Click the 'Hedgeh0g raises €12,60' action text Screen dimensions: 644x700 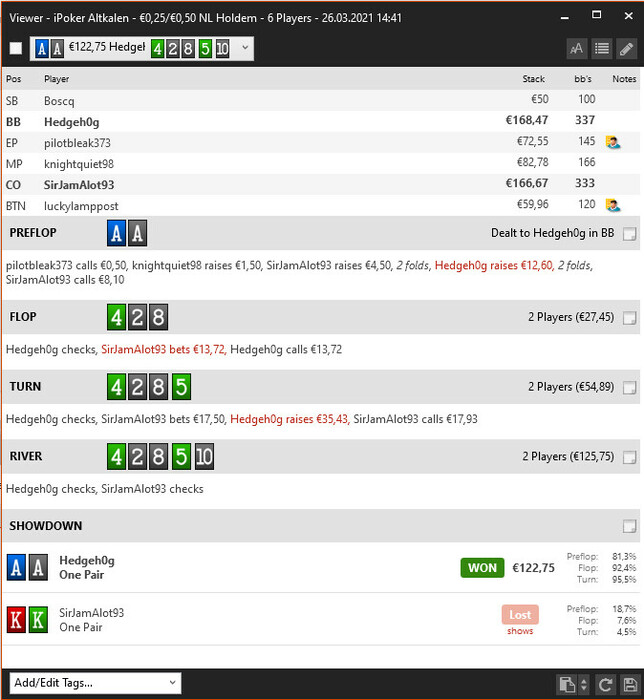click(x=494, y=266)
